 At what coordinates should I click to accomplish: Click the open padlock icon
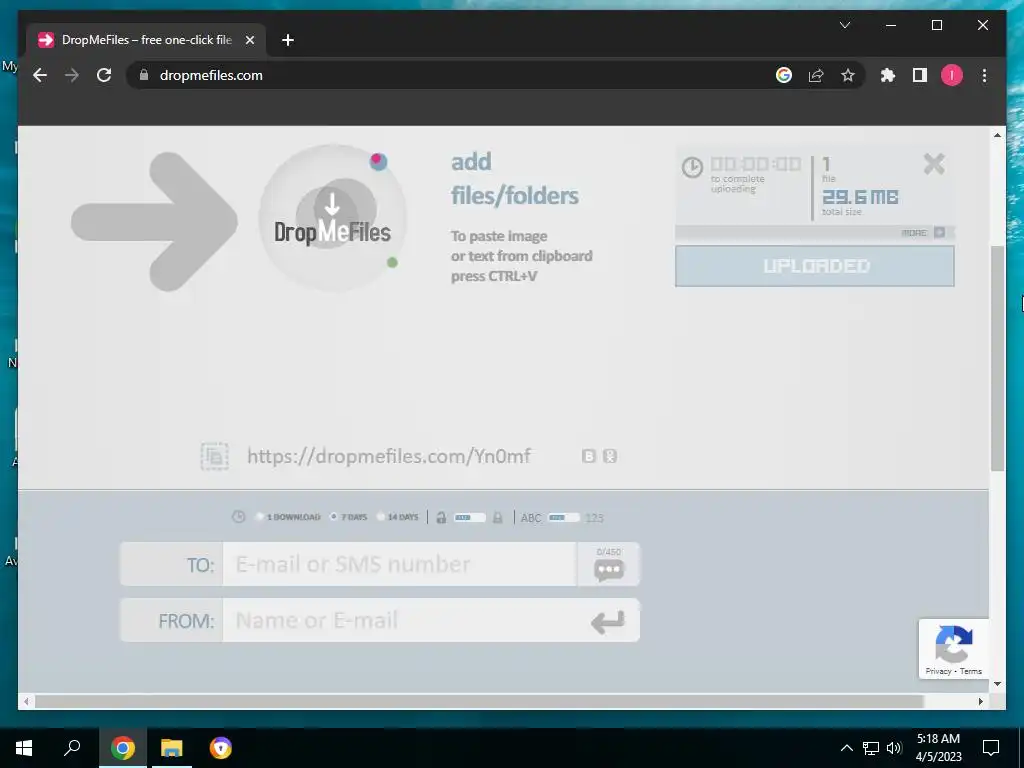441,517
